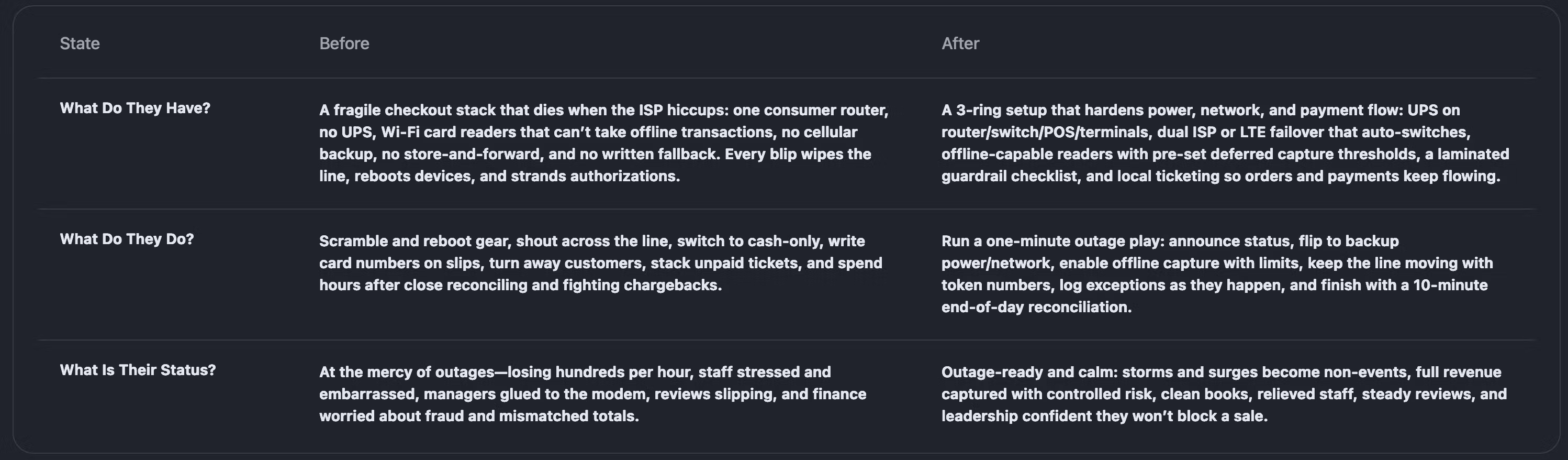Click the Before paragraph starting "Scramble and reboot gear"
This screenshot has width=1568, height=460.
[x=600, y=262]
